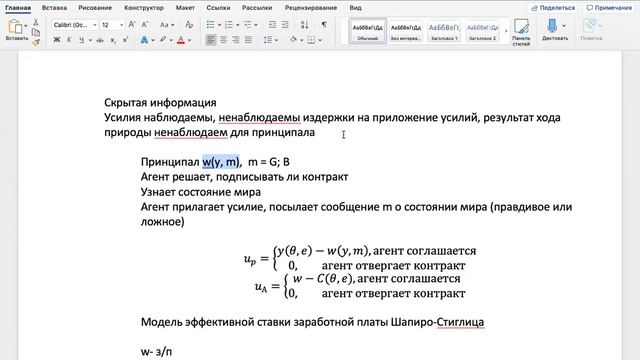The height and width of the screenshot is (360, 640).
Task: Open highlight color dropdown arrow
Action: 171,40
